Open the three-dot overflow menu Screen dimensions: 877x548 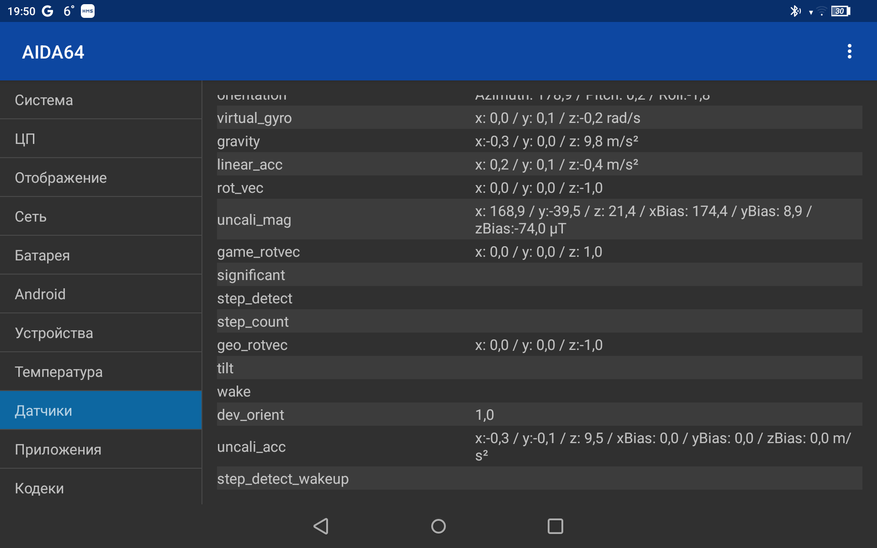click(x=849, y=52)
